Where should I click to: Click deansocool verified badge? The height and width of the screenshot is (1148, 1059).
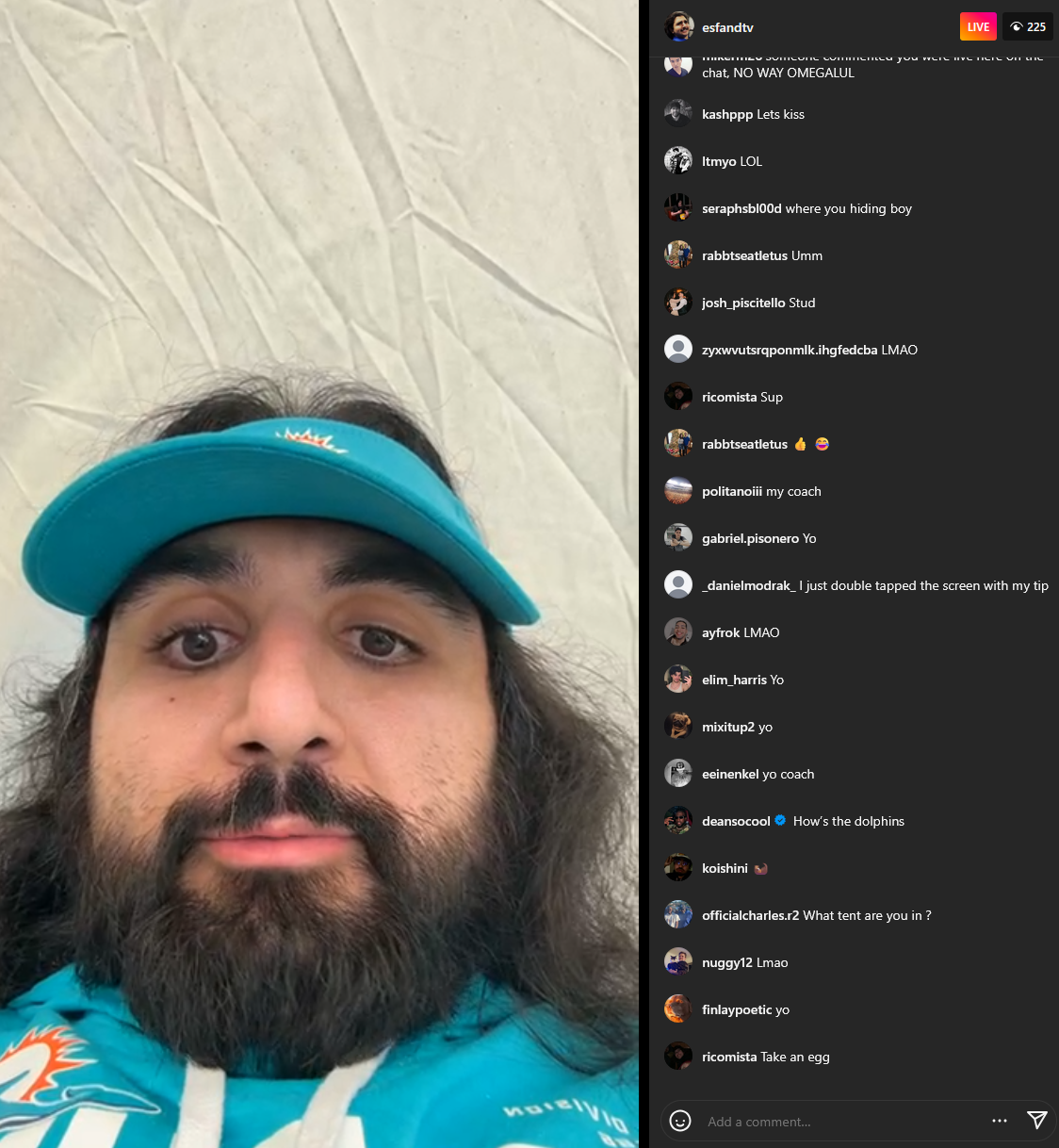pyautogui.click(x=780, y=821)
